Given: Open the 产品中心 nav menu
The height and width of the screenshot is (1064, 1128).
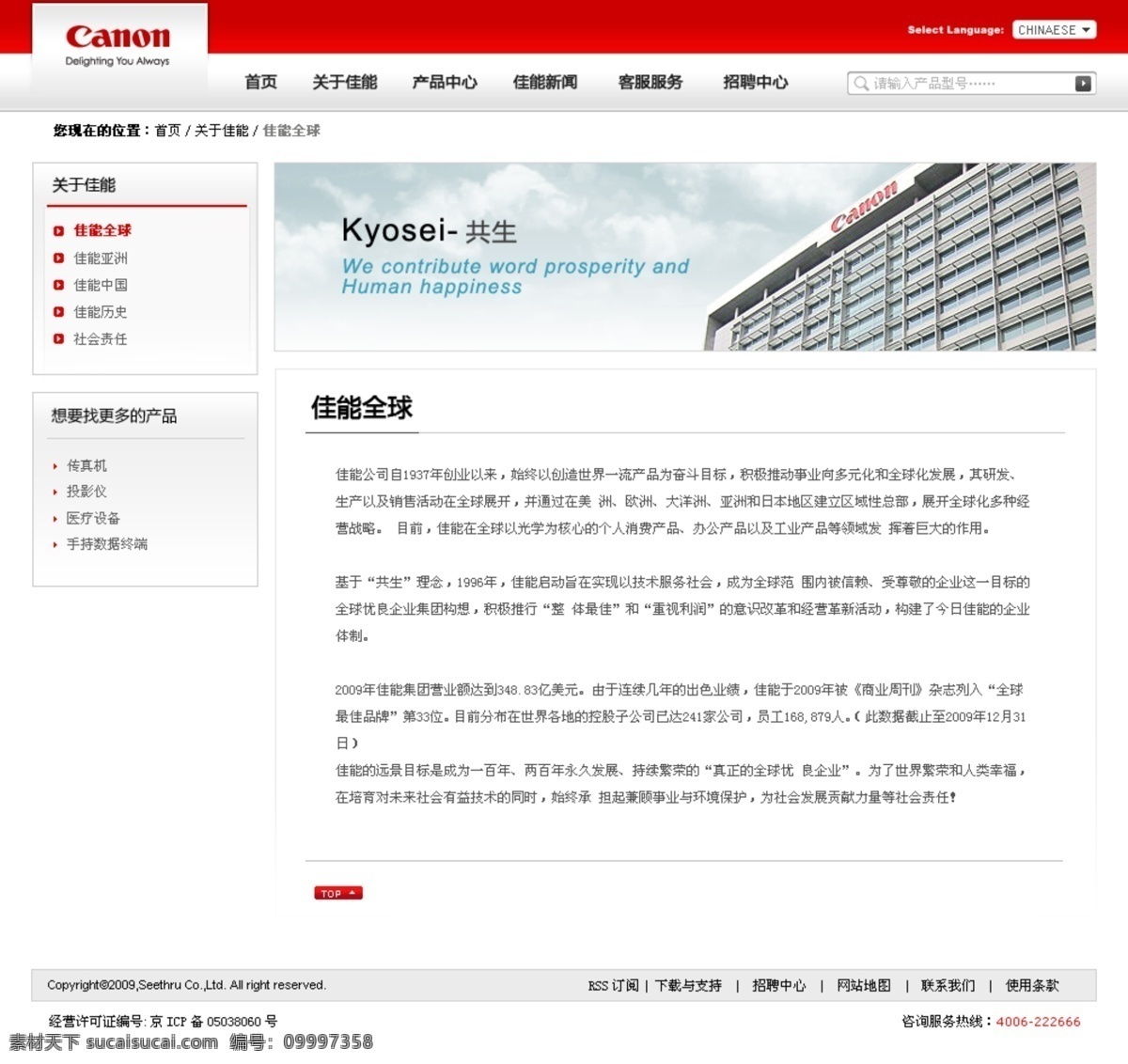Looking at the screenshot, I should (445, 82).
